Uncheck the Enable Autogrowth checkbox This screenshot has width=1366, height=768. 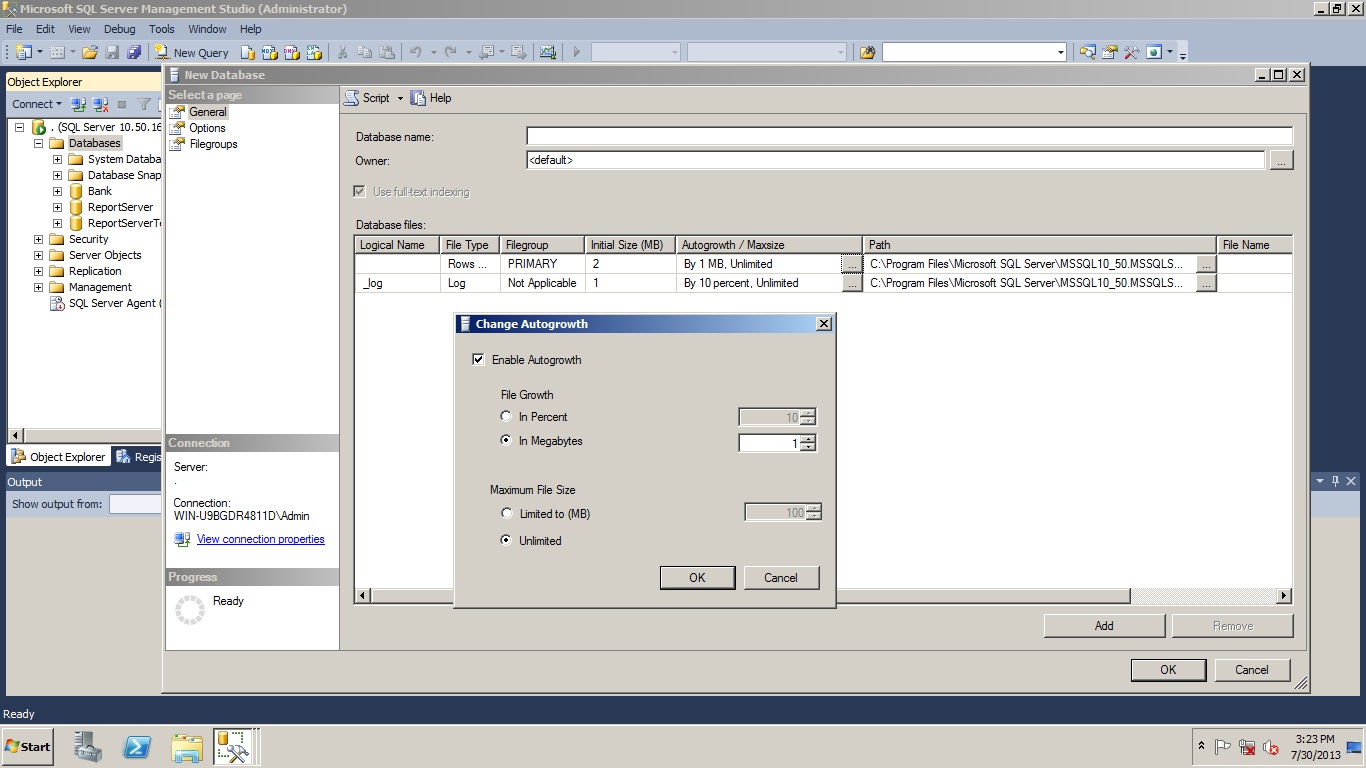click(x=478, y=360)
